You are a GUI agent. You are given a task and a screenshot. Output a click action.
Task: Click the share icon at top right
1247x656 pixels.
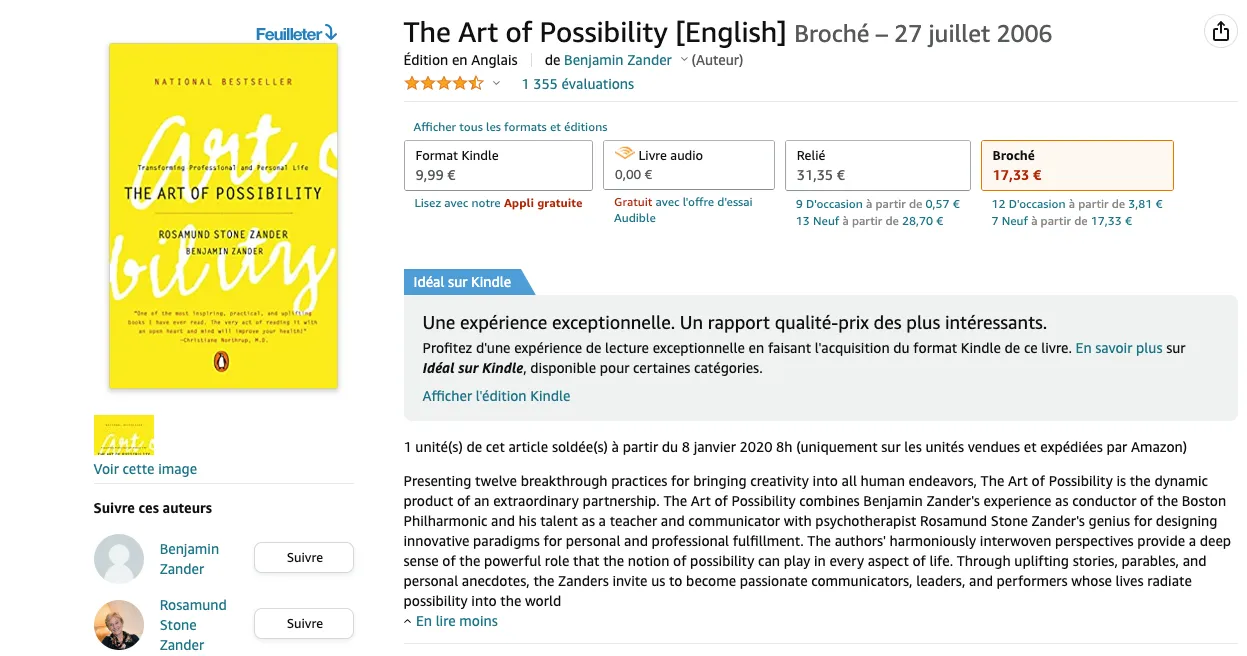pos(1220,32)
